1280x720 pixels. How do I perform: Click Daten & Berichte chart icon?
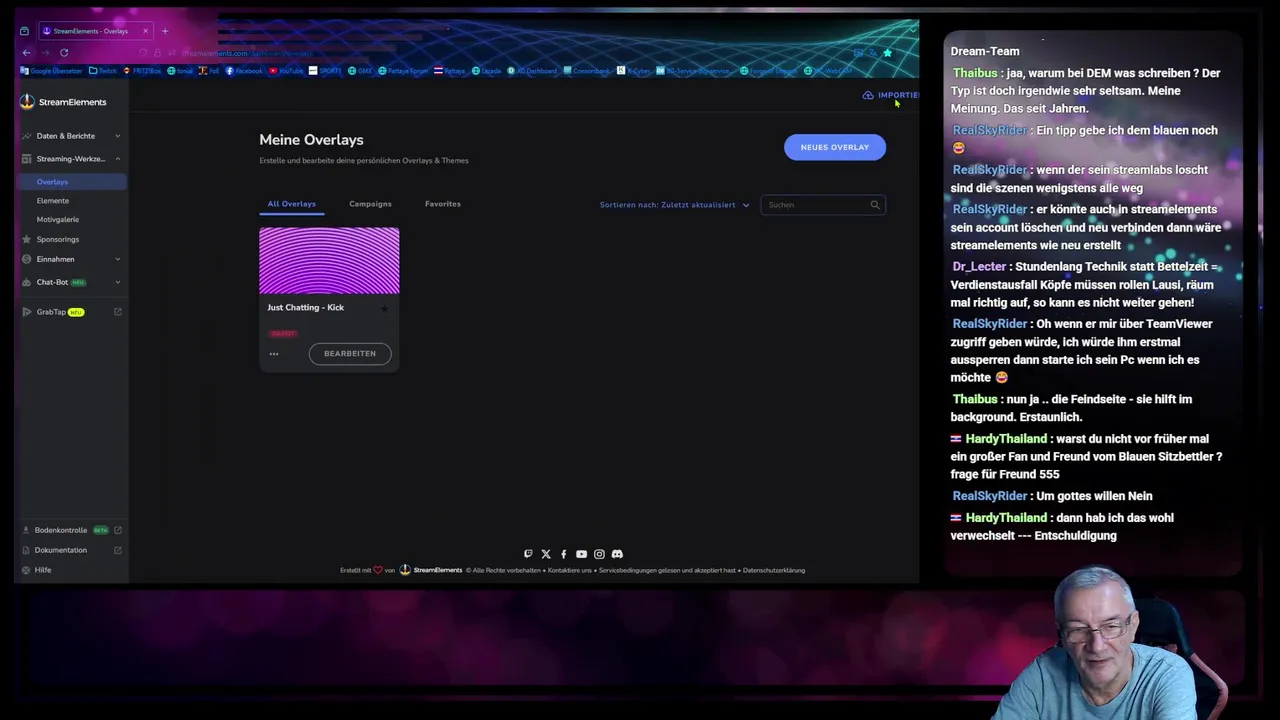[x=27, y=136]
